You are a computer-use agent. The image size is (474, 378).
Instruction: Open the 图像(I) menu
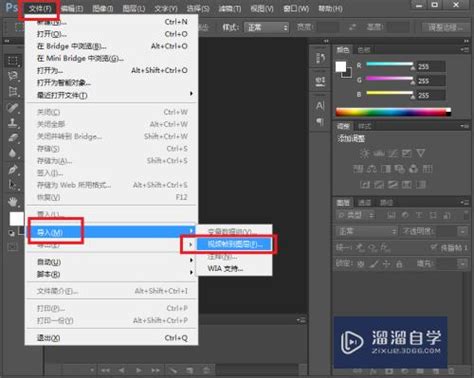103,8
